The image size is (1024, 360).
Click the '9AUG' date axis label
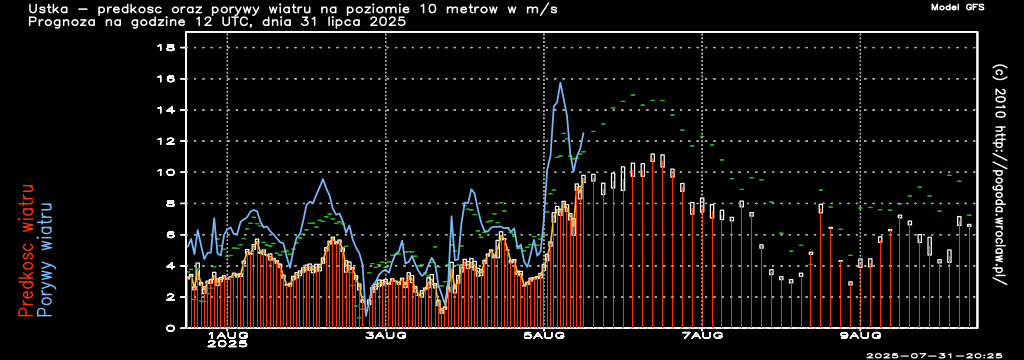(x=860, y=335)
